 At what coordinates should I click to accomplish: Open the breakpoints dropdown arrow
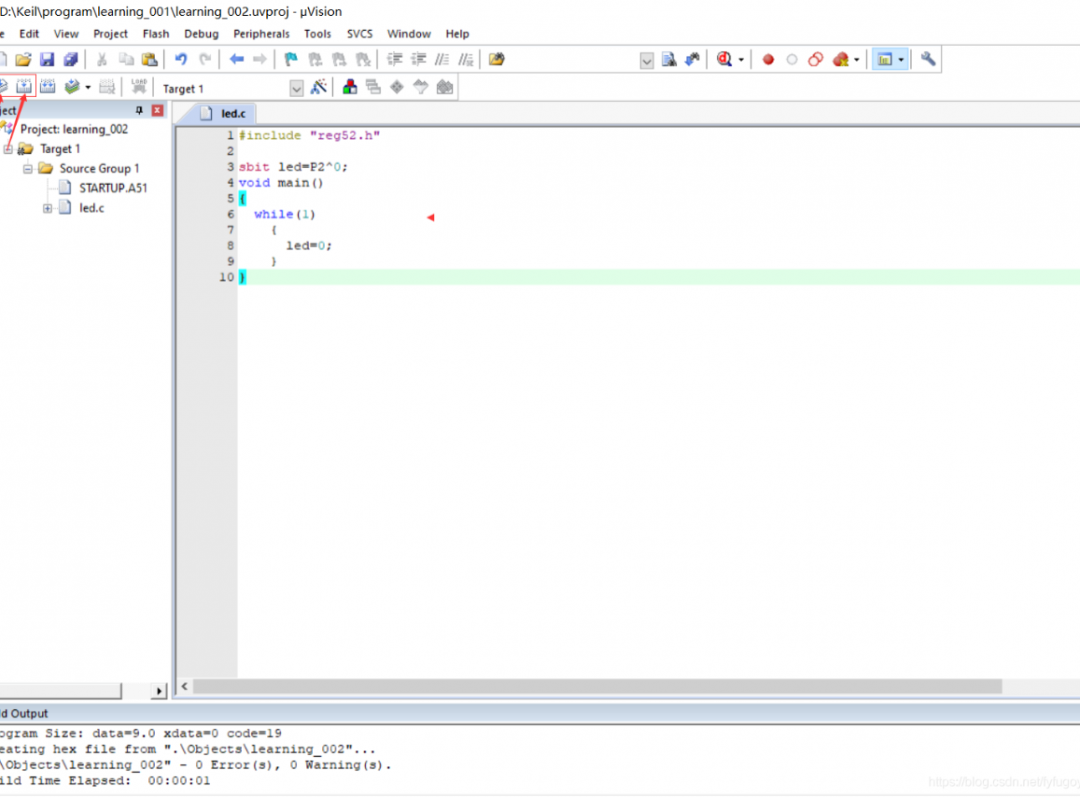(x=857, y=60)
